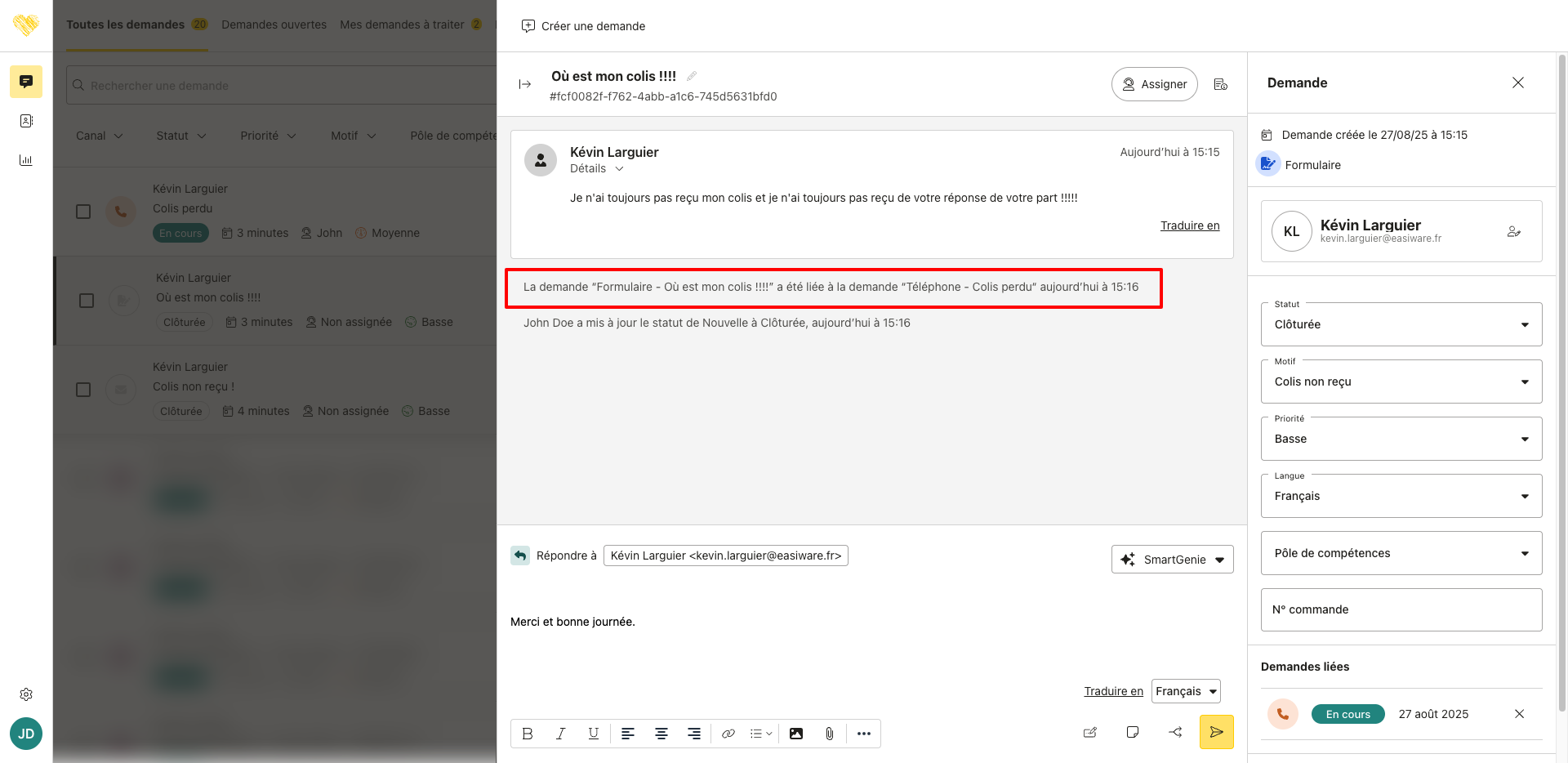Click the insert link icon
Image resolution: width=1568 pixels, height=763 pixels.
728,734
